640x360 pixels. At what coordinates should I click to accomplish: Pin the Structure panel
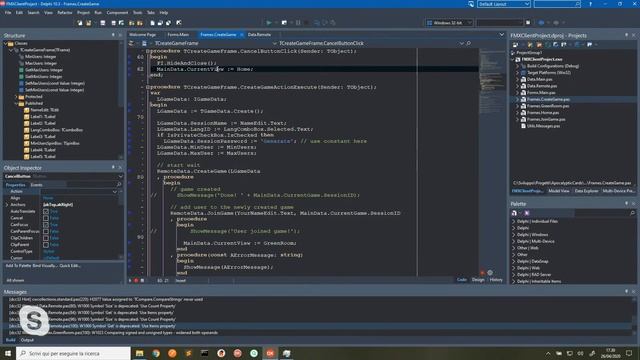(113, 36)
